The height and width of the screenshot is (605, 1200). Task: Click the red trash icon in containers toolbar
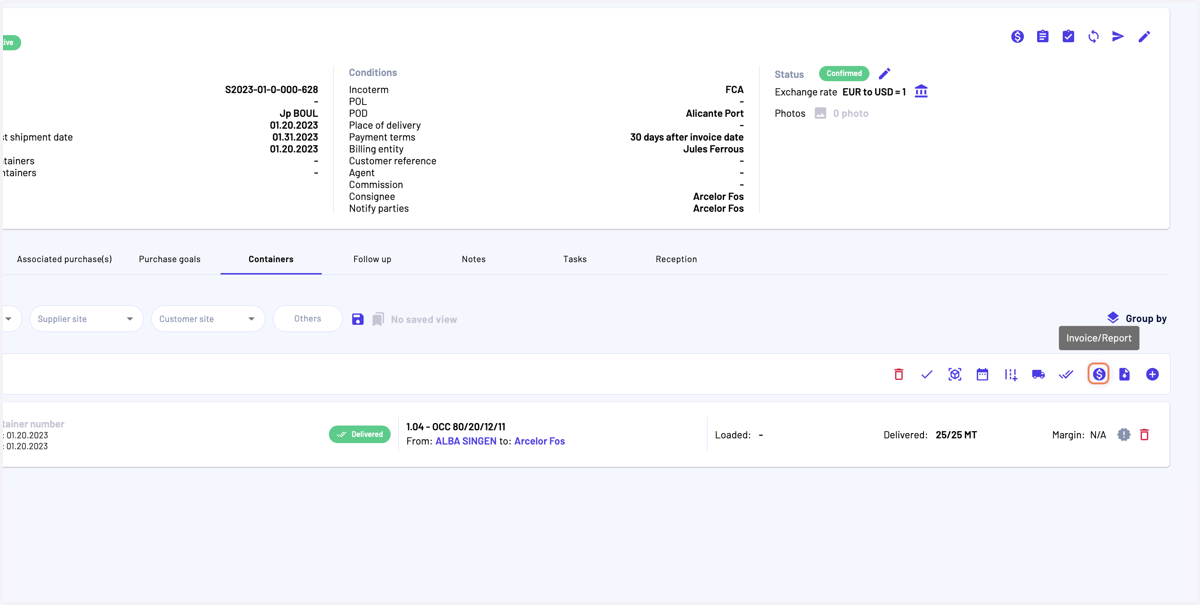[x=899, y=375]
